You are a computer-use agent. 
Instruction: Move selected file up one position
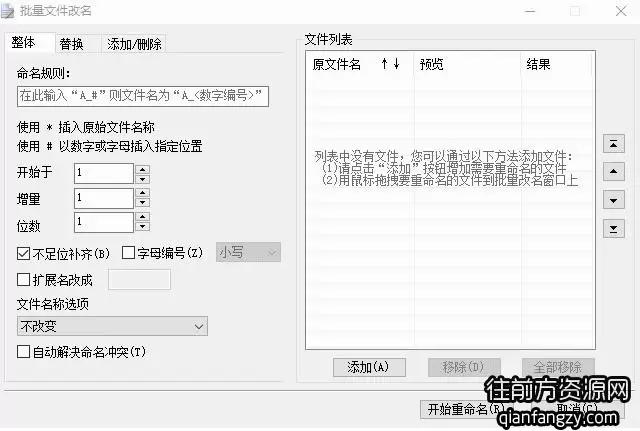point(613,171)
